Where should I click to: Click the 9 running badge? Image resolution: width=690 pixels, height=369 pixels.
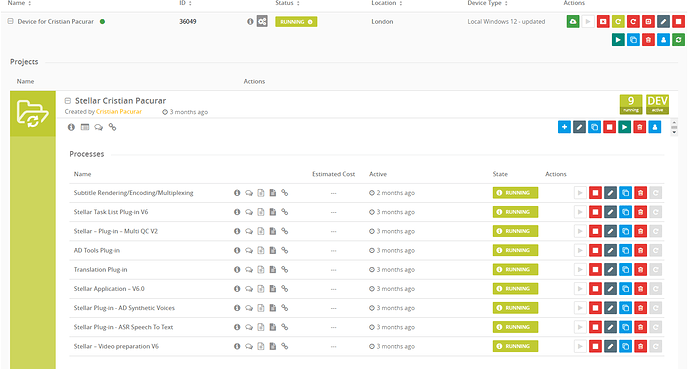point(631,105)
